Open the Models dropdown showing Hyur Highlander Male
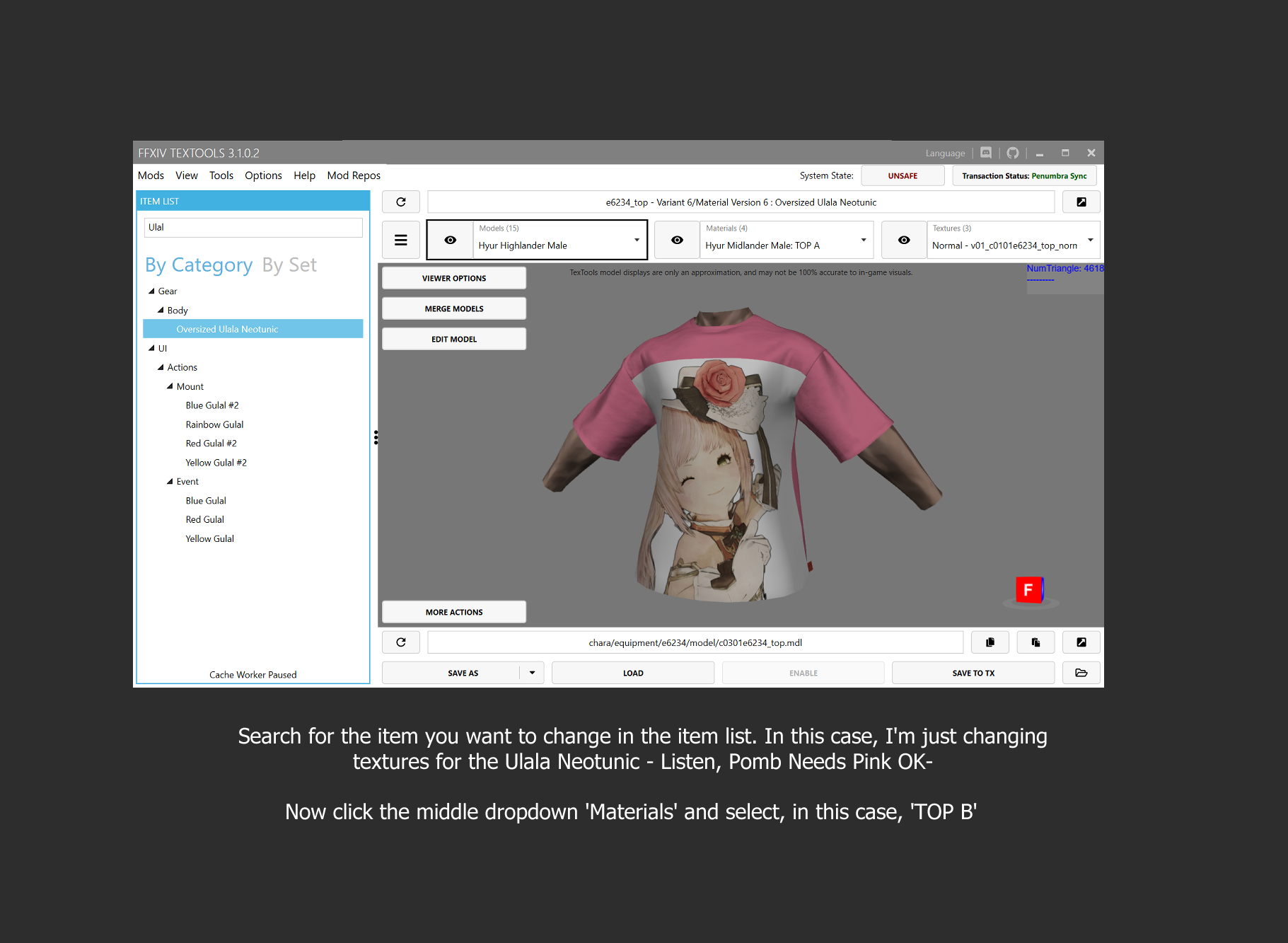Image resolution: width=1288 pixels, height=943 pixels. pyautogui.click(x=559, y=241)
